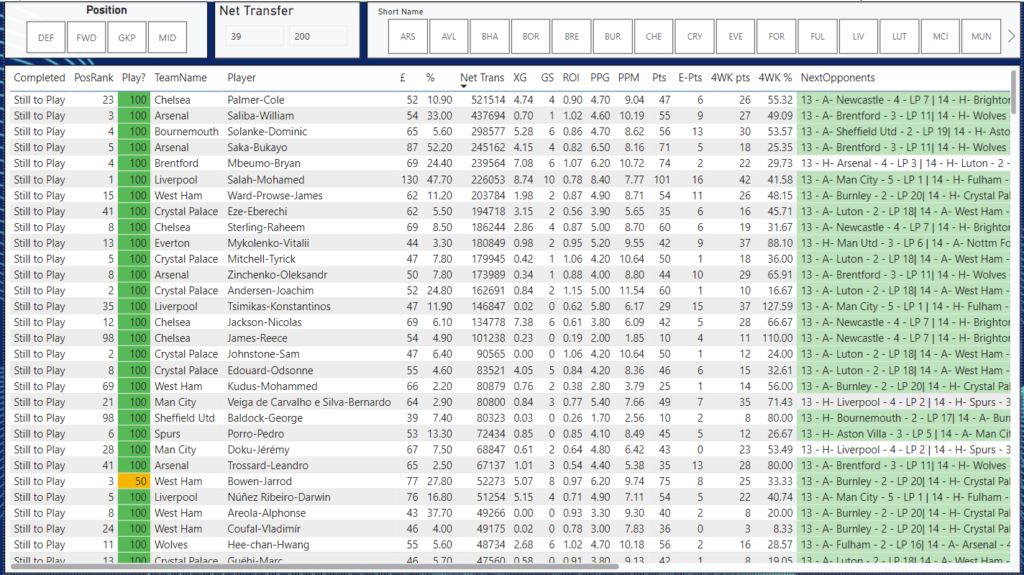Image resolution: width=1024 pixels, height=575 pixels.
Task: Edit the Net Transfer maximum value 200
Action: tap(318, 37)
